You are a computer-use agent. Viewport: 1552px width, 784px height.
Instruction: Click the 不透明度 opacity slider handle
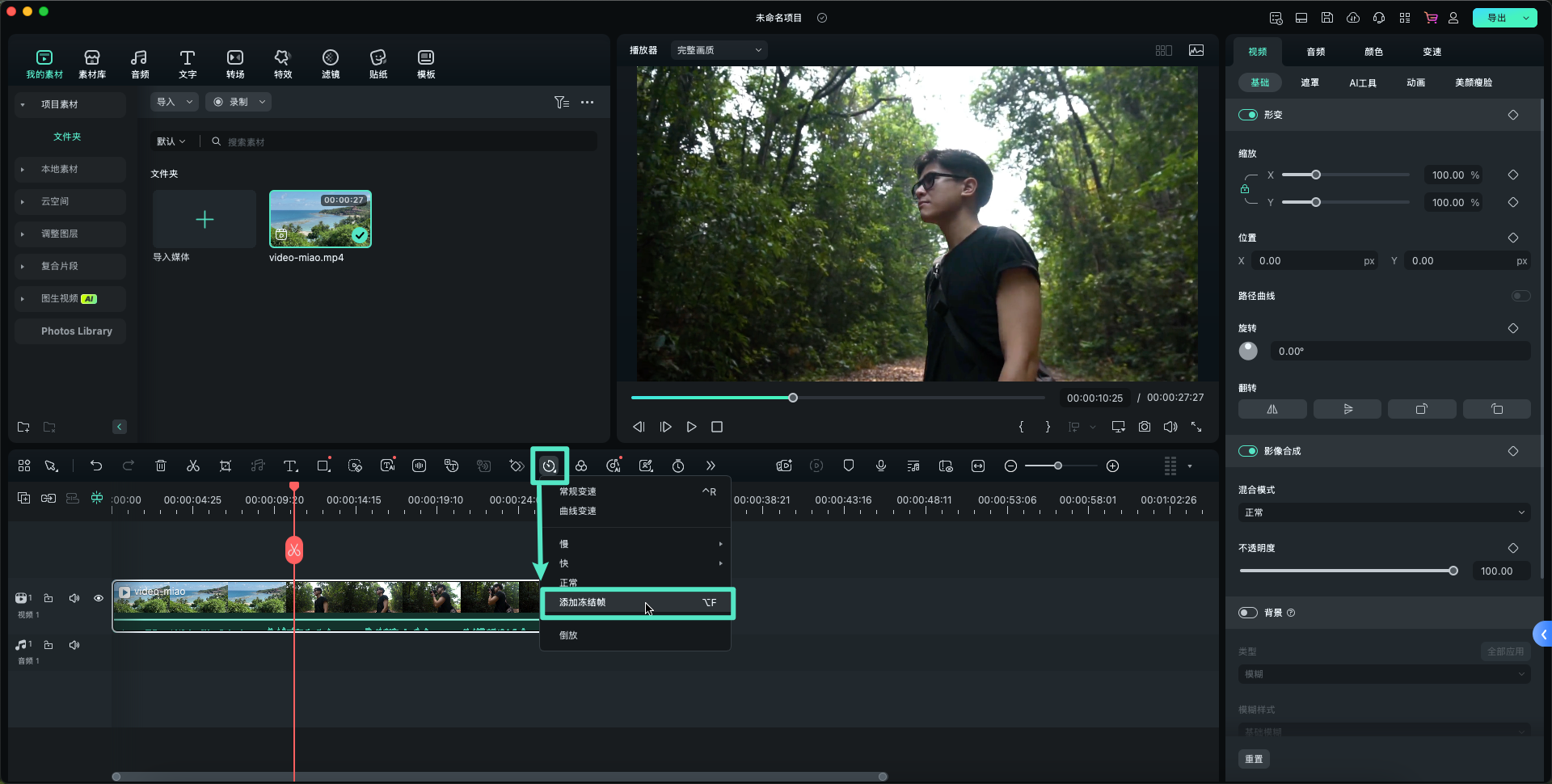tap(1453, 571)
